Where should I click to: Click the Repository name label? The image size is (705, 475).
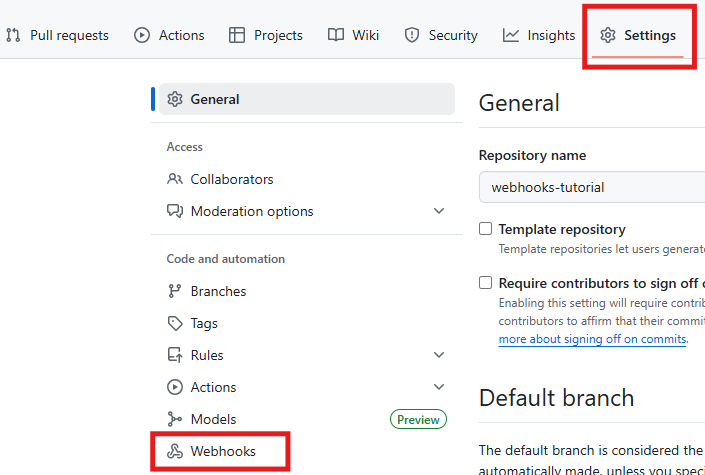(532, 155)
